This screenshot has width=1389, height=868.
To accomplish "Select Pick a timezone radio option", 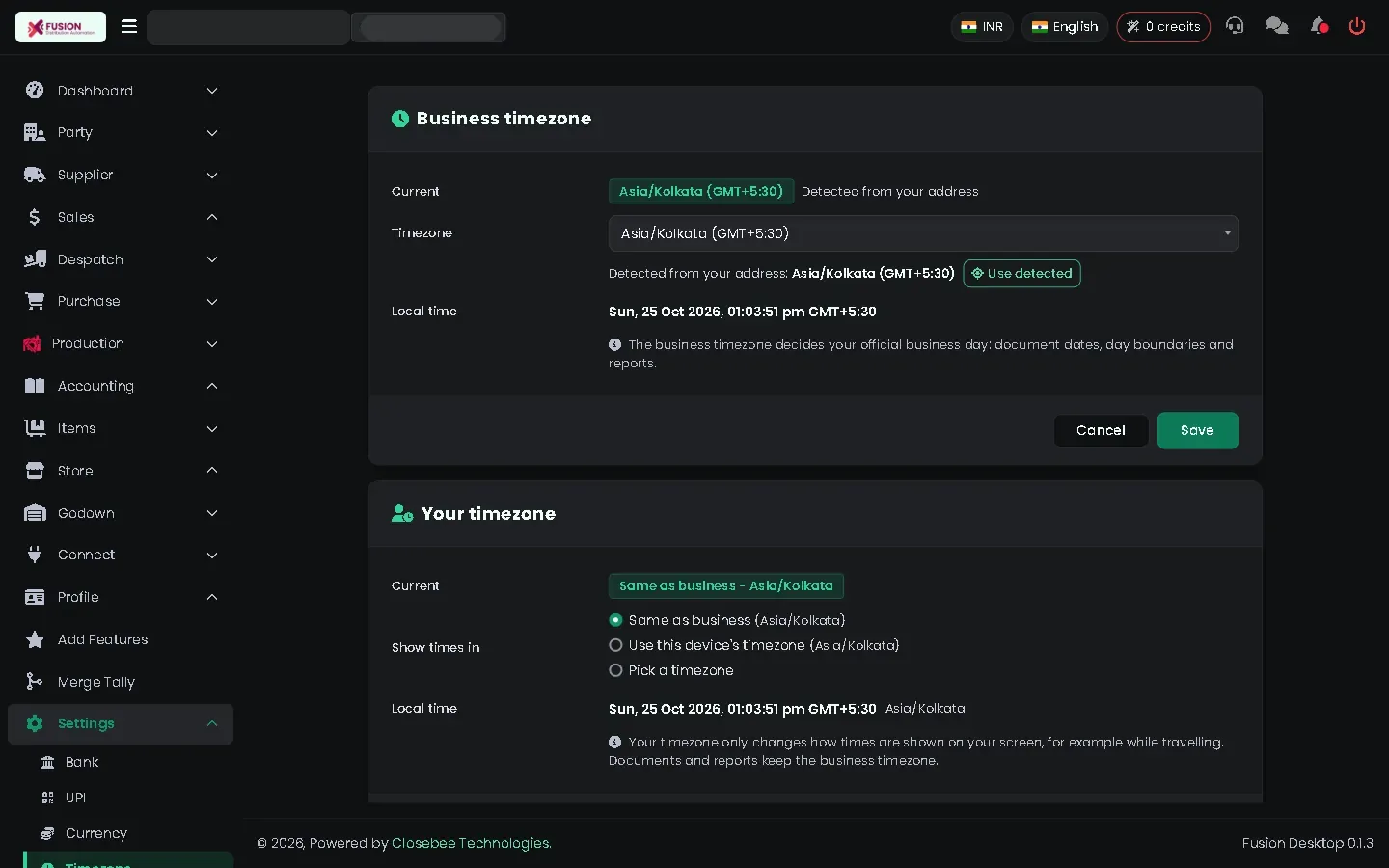I will (x=615, y=670).
